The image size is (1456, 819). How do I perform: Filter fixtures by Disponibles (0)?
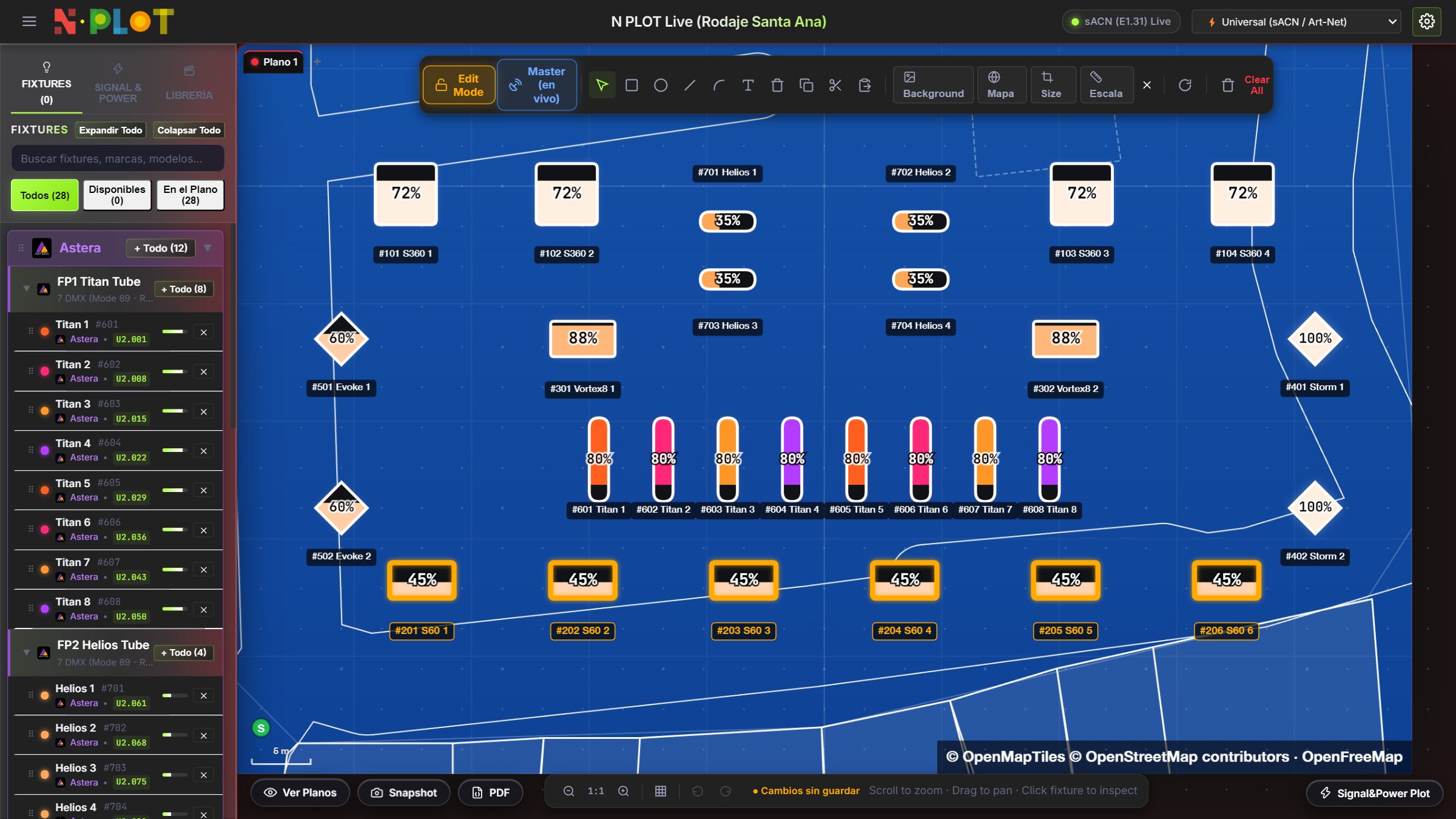(x=117, y=195)
